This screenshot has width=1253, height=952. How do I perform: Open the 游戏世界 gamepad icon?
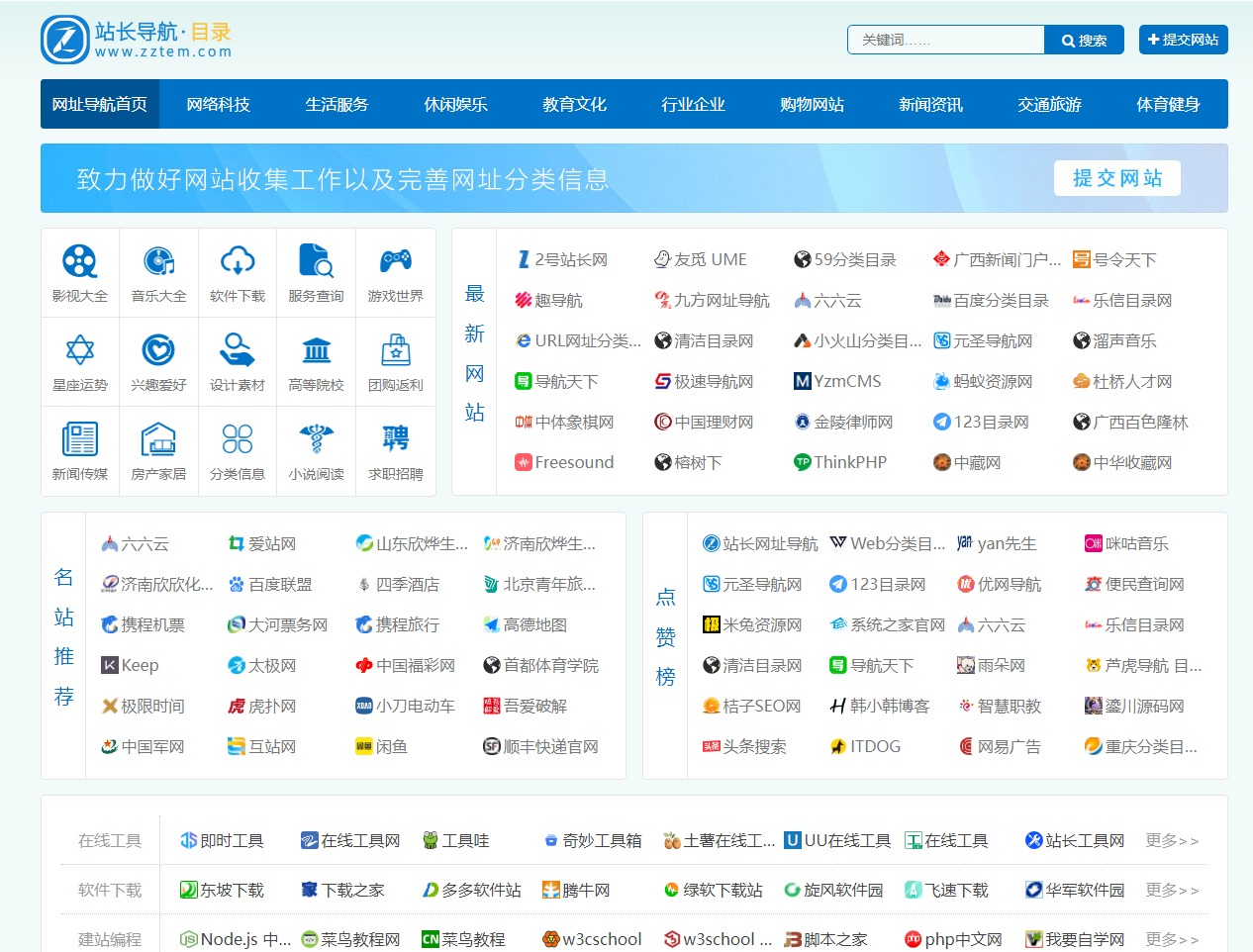click(x=395, y=271)
